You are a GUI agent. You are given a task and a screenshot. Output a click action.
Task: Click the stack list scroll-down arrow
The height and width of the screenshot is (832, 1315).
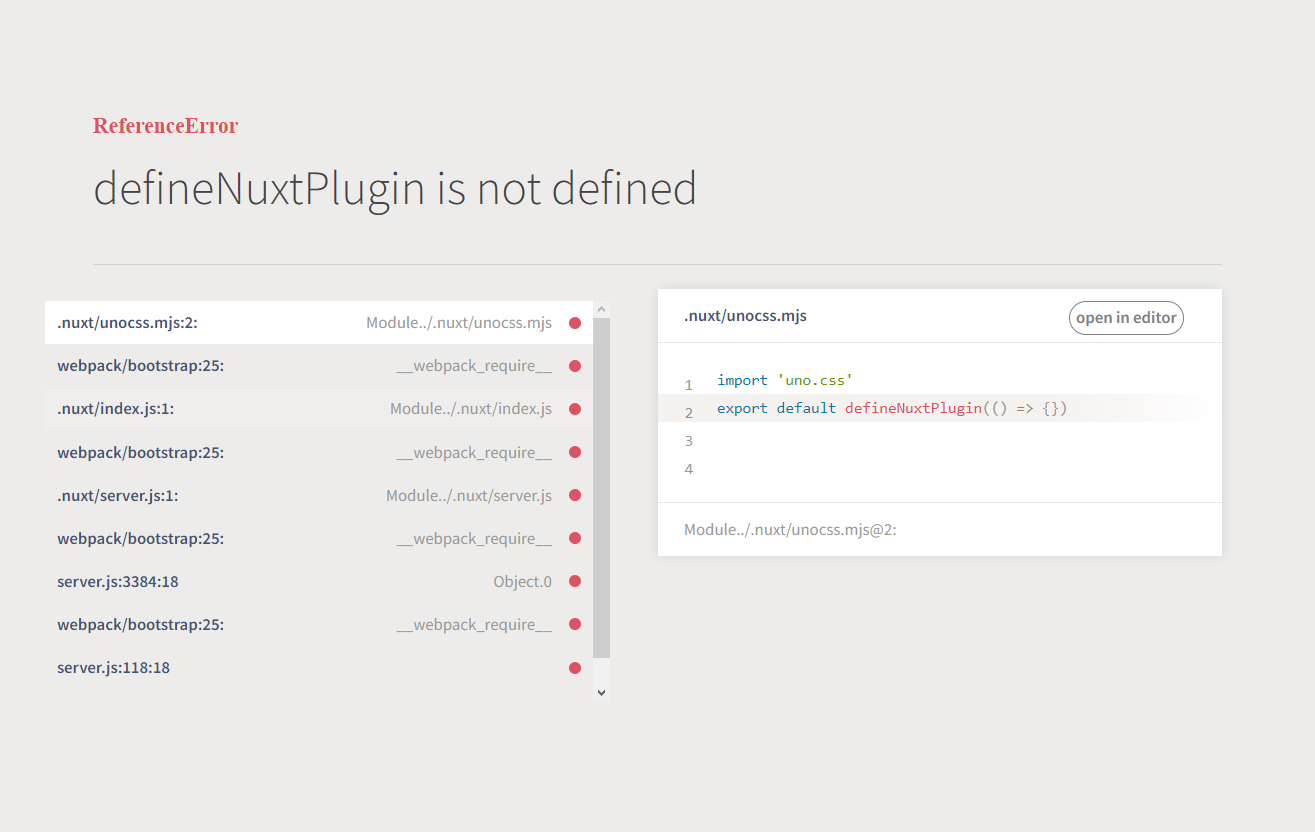[601, 692]
